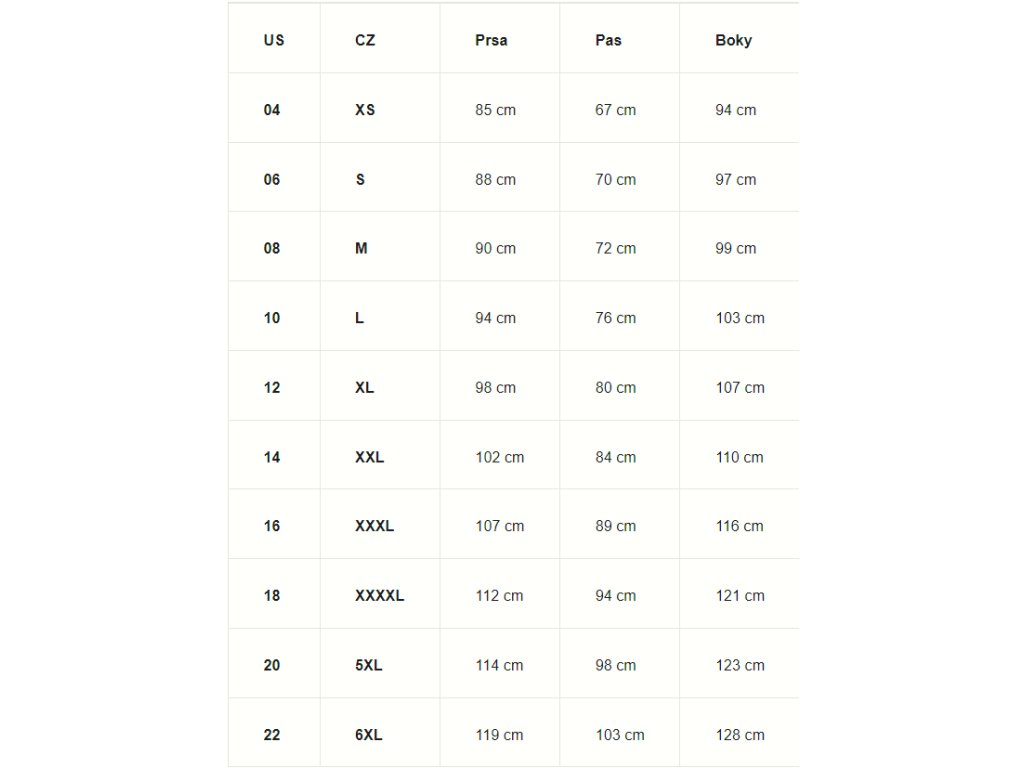The width and height of the screenshot is (1024, 768).
Task: Select the 103 cm Pas value for 6XL
Action: point(620,735)
